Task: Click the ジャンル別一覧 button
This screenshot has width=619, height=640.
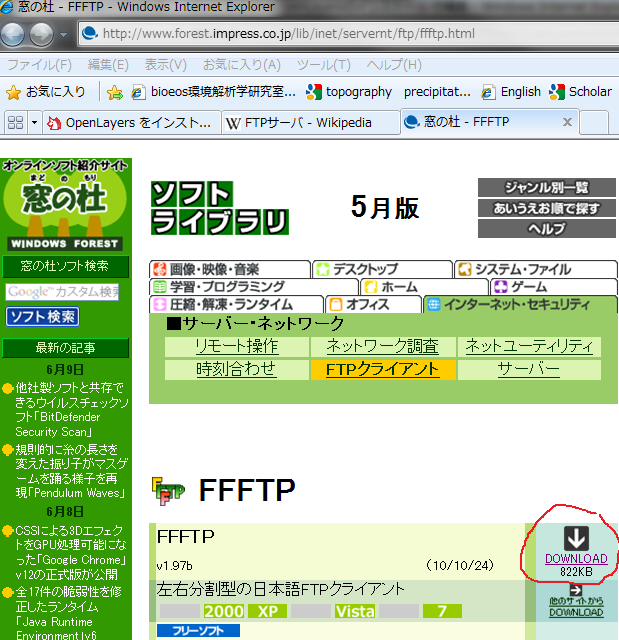Action: click(x=547, y=188)
